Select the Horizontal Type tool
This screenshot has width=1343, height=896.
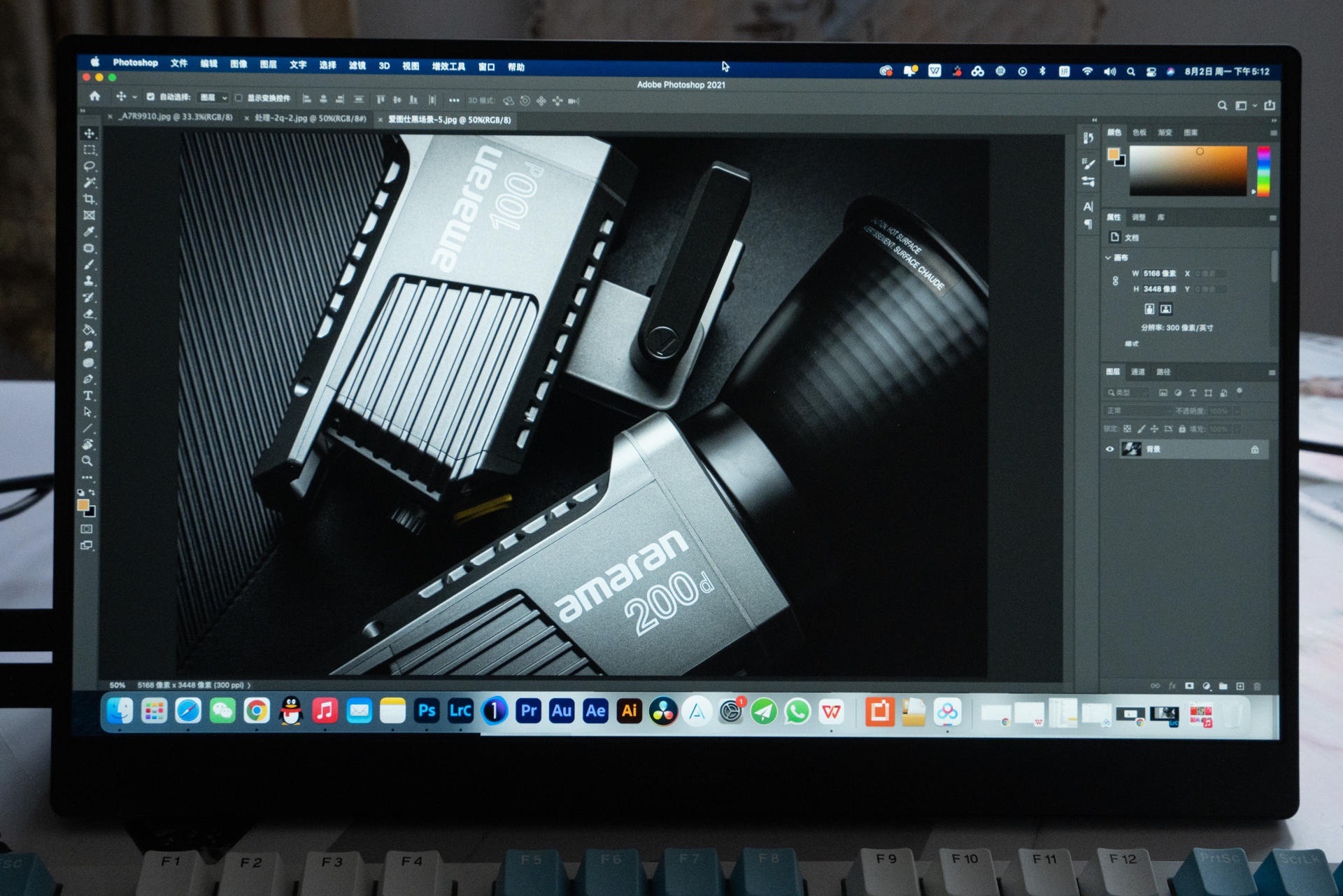click(x=88, y=396)
